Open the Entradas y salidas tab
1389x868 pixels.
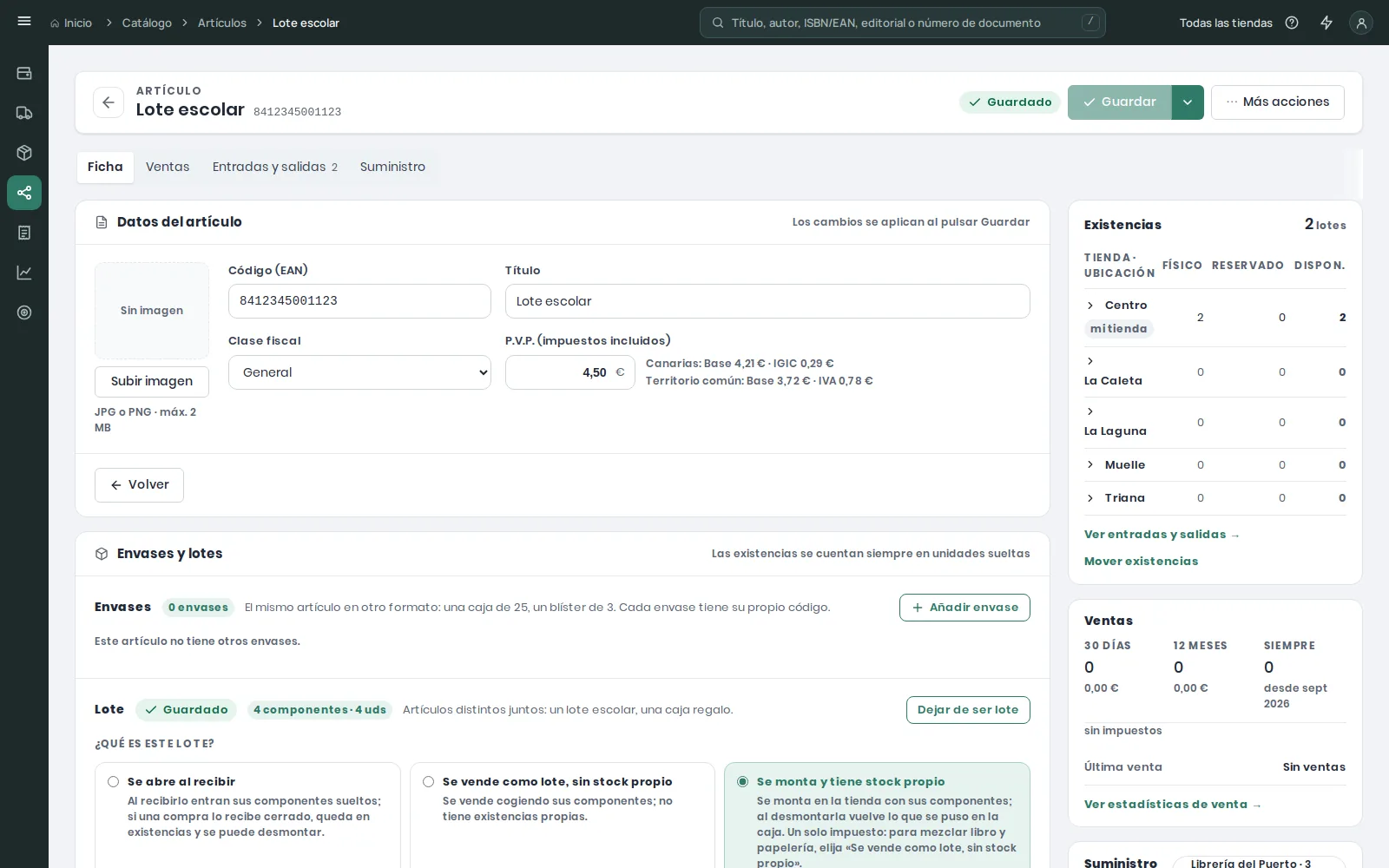(275, 167)
